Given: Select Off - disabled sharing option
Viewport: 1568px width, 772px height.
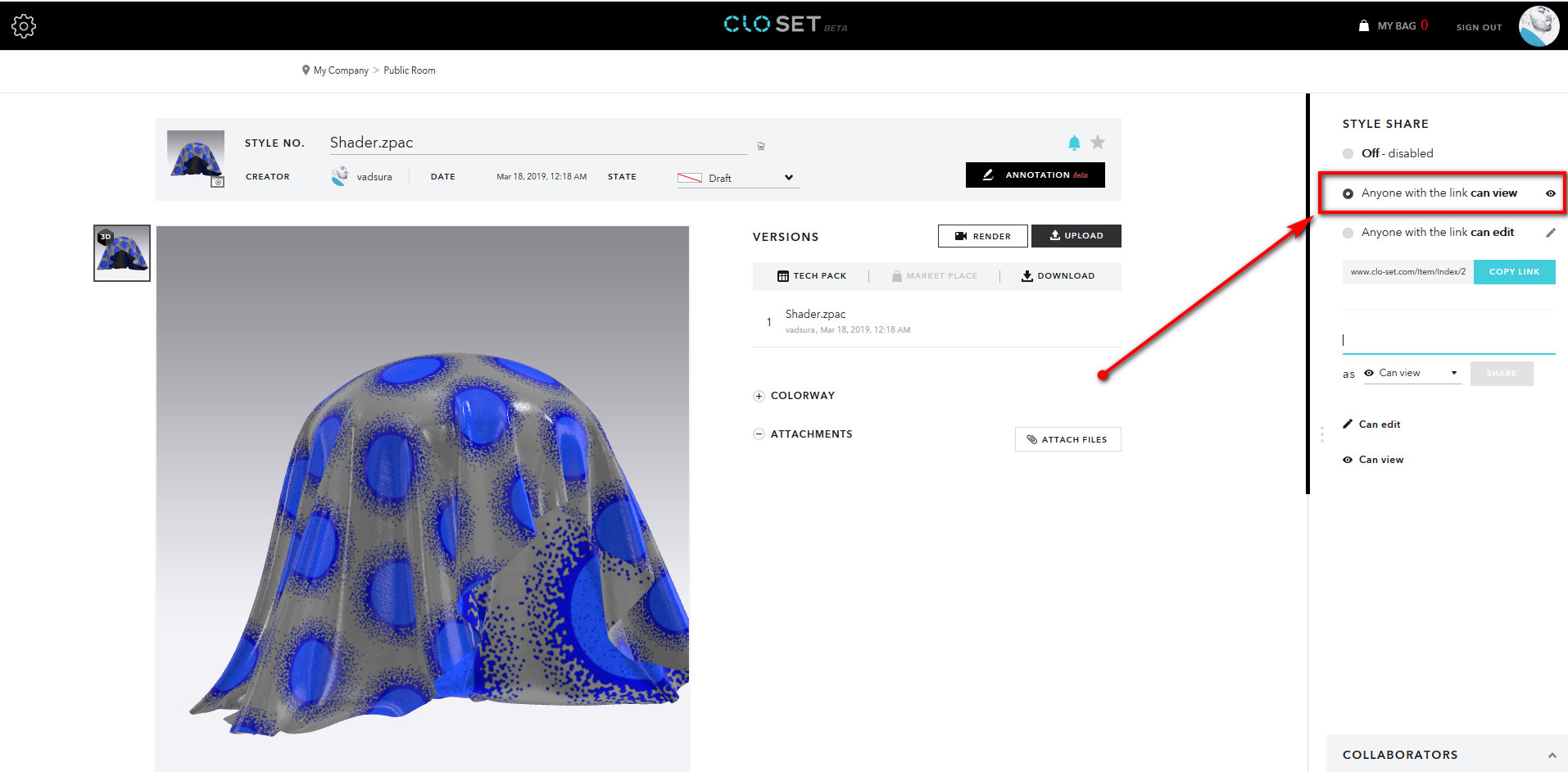Looking at the screenshot, I should (1348, 153).
